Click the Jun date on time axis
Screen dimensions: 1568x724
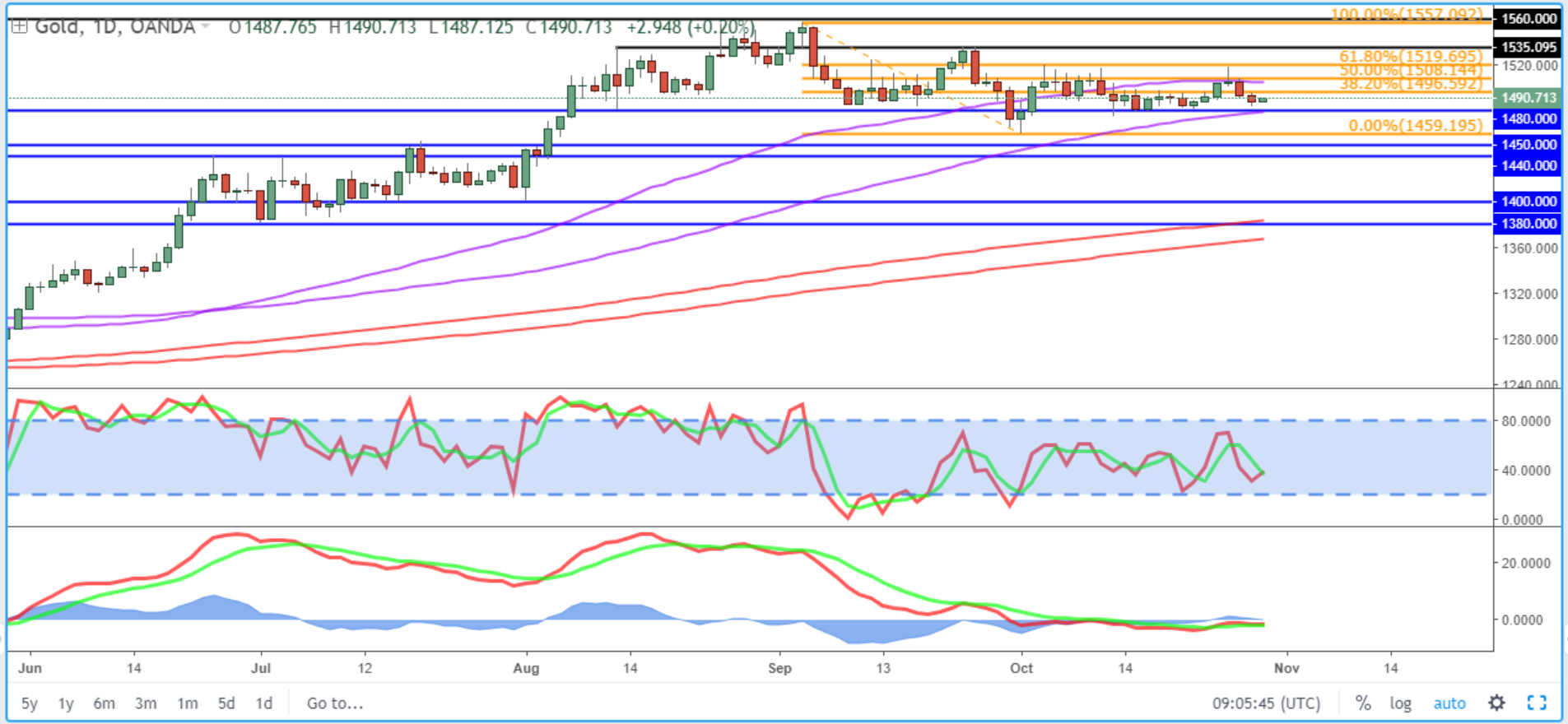(30, 668)
